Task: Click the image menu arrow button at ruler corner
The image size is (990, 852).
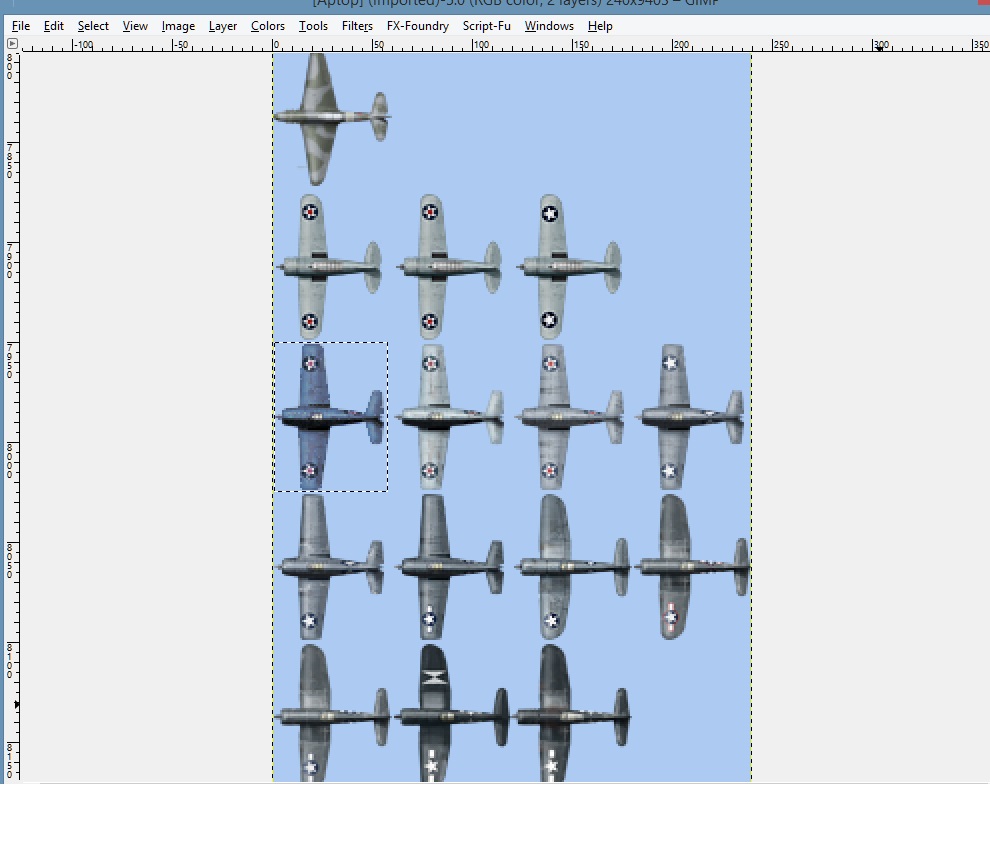Action: tap(12, 44)
